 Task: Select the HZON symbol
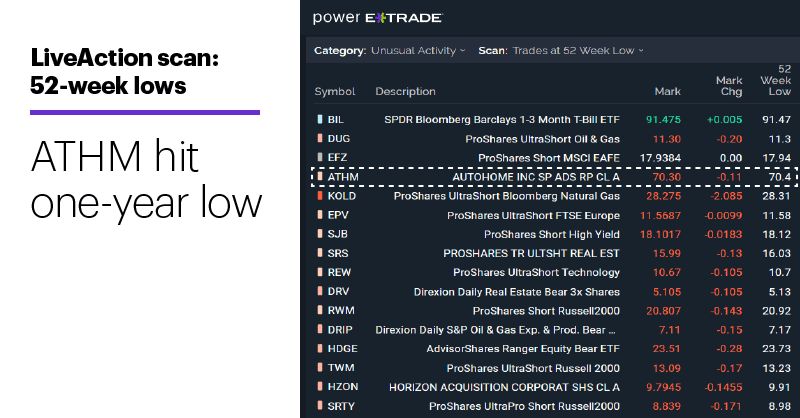tap(343, 387)
